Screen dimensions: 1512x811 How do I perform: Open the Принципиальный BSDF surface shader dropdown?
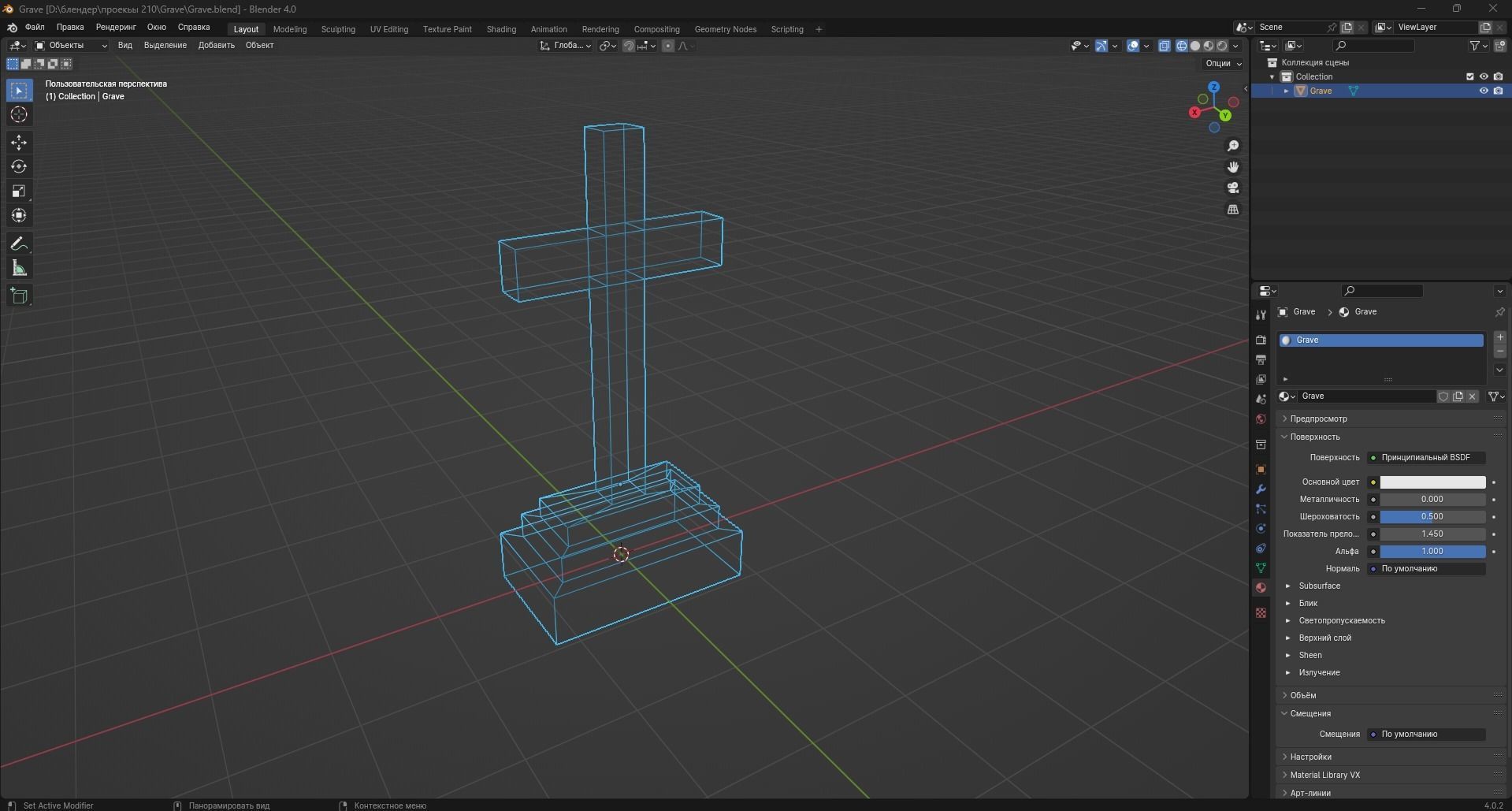tap(1426, 457)
